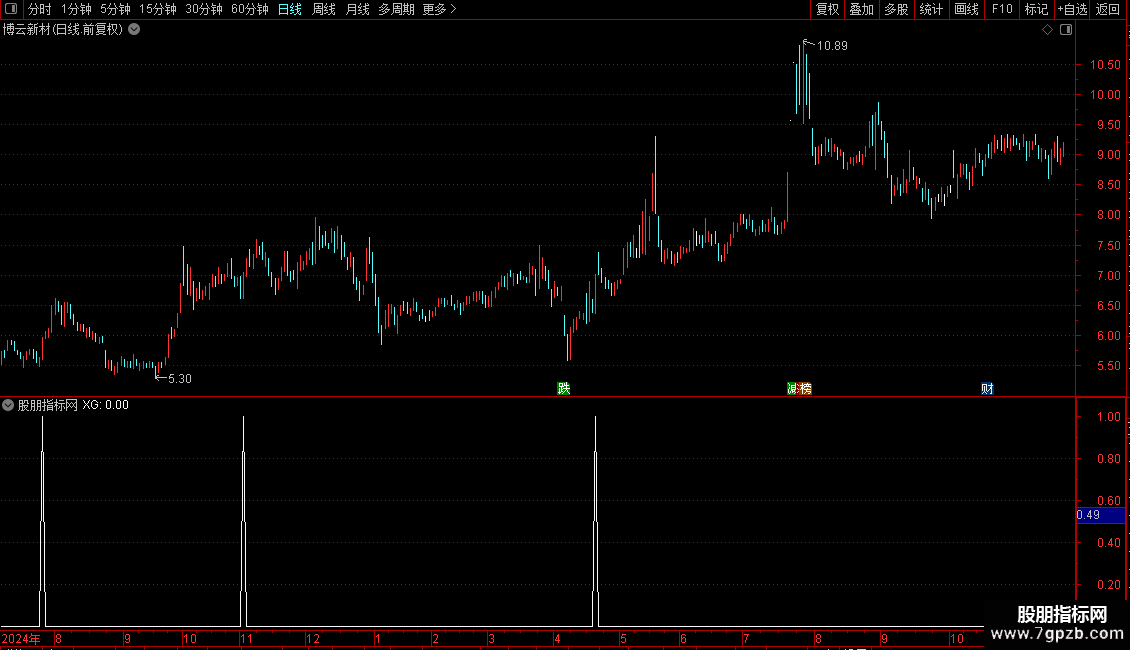Select the 60分钟 period
The image size is (1130, 650).
pyautogui.click(x=250, y=9)
